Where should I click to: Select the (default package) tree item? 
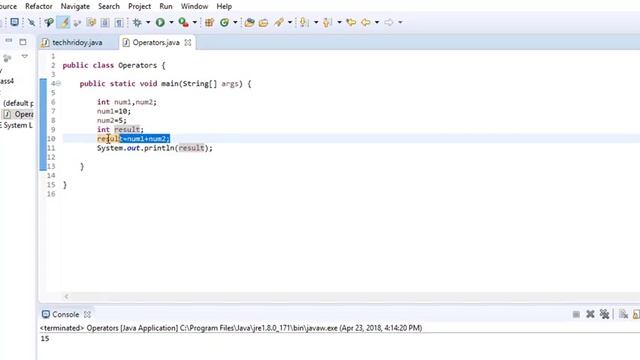(18, 103)
